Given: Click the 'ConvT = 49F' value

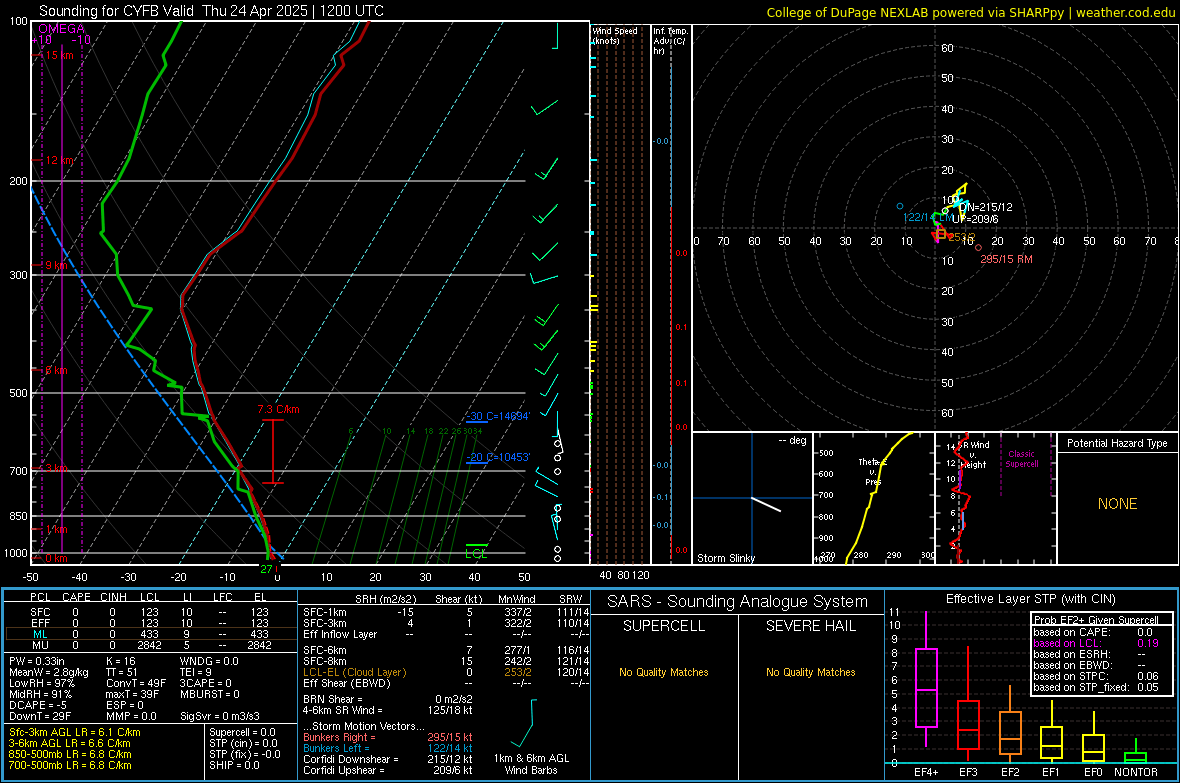Looking at the screenshot, I should click(135, 683).
